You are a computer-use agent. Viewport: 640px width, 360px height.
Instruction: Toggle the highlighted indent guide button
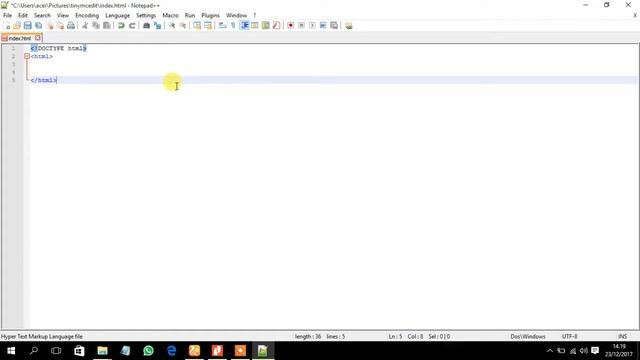pos(244,26)
